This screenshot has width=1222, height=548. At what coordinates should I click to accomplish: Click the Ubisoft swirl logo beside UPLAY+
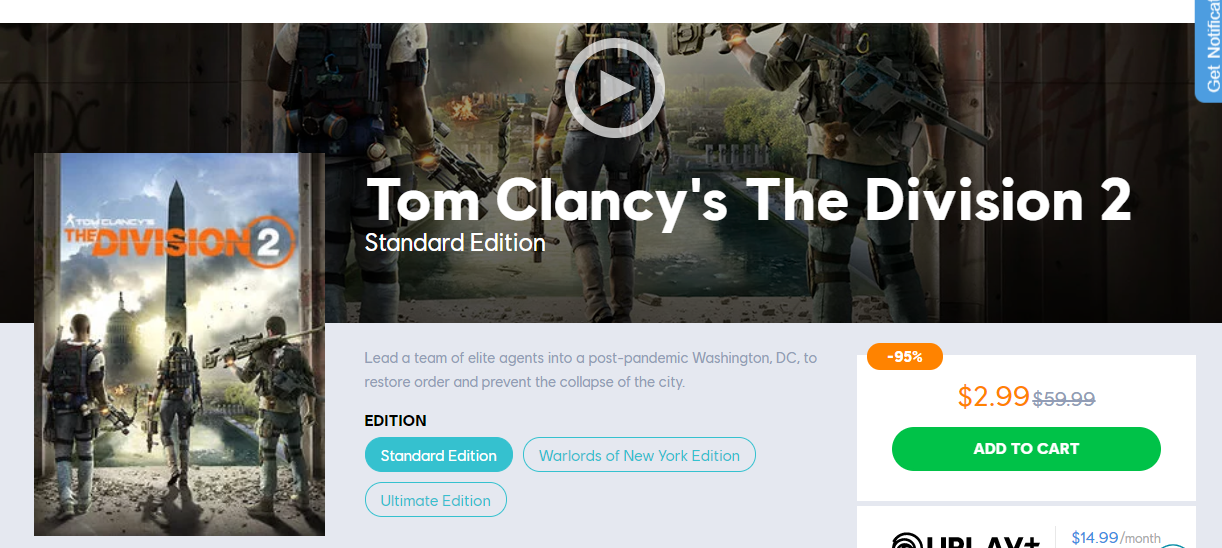[907, 541]
